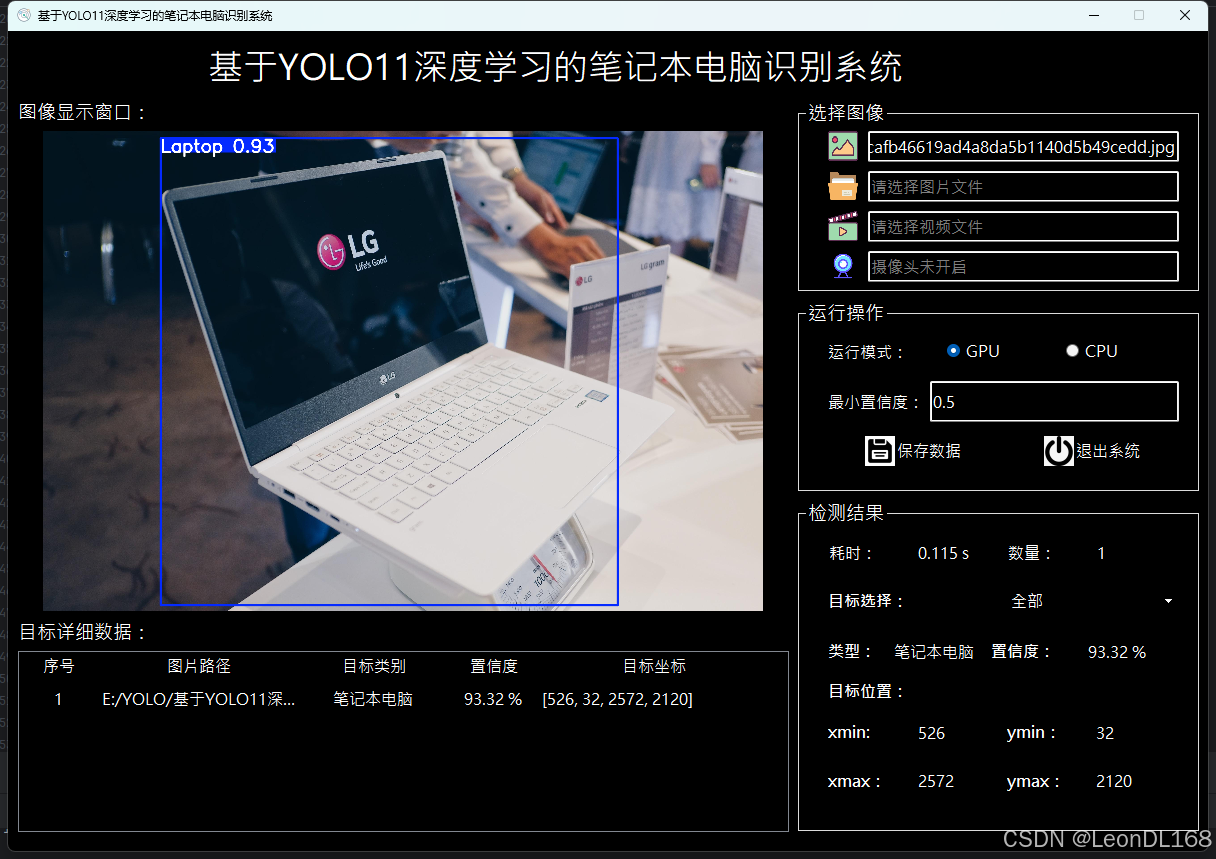The width and height of the screenshot is (1216, 859).
Task: Click the 序号 column header
Action: pos(59,666)
